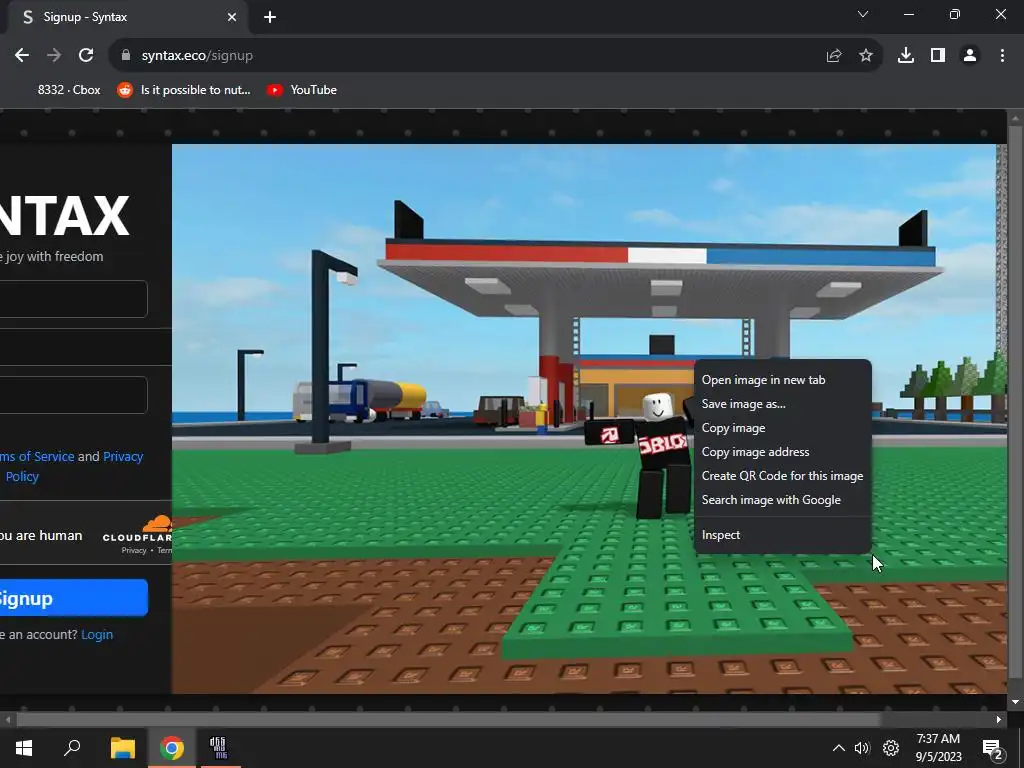
Task: Show hidden system tray icons
Action: [x=839, y=748]
